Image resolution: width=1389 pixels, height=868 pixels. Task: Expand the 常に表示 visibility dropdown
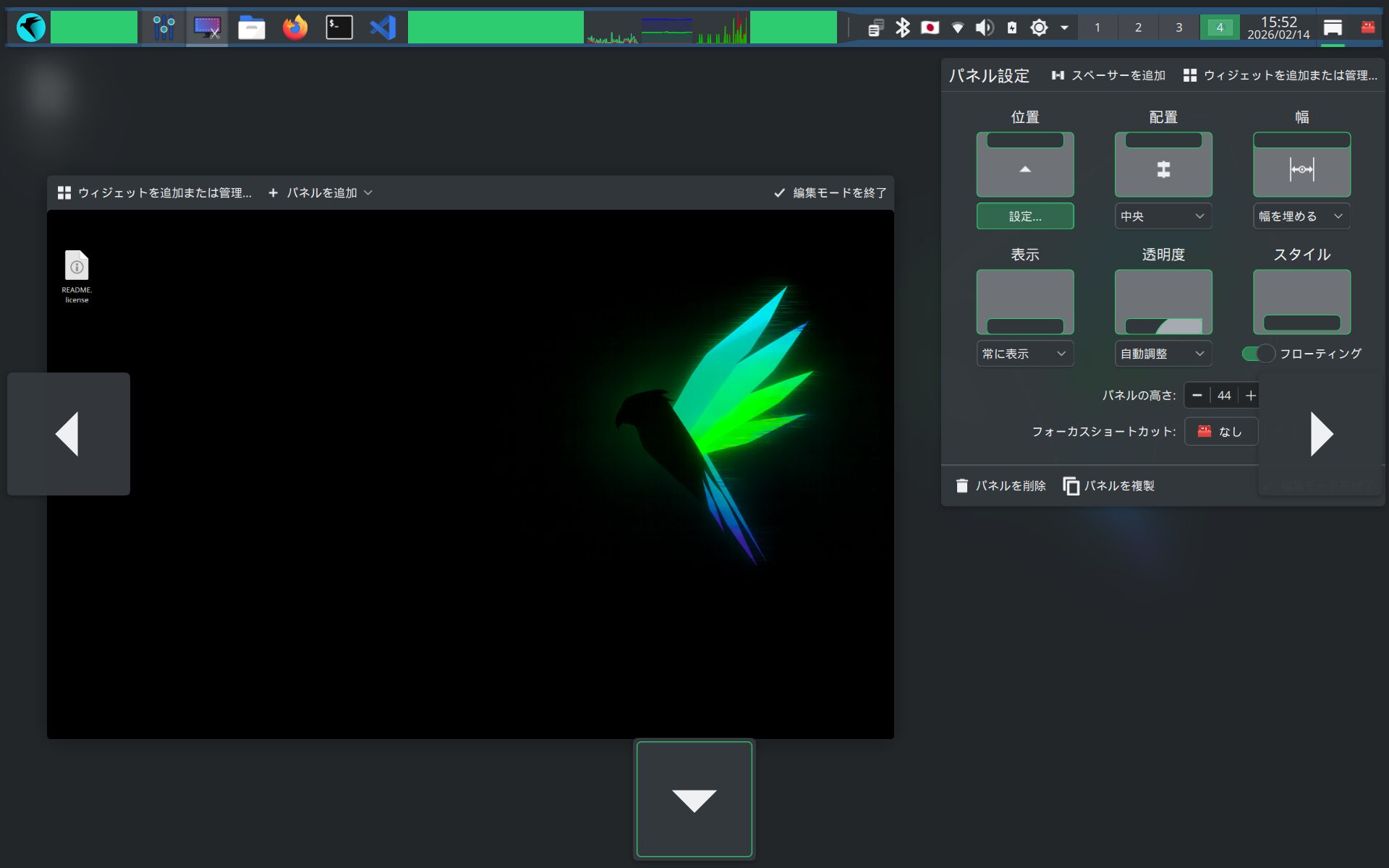point(1024,354)
